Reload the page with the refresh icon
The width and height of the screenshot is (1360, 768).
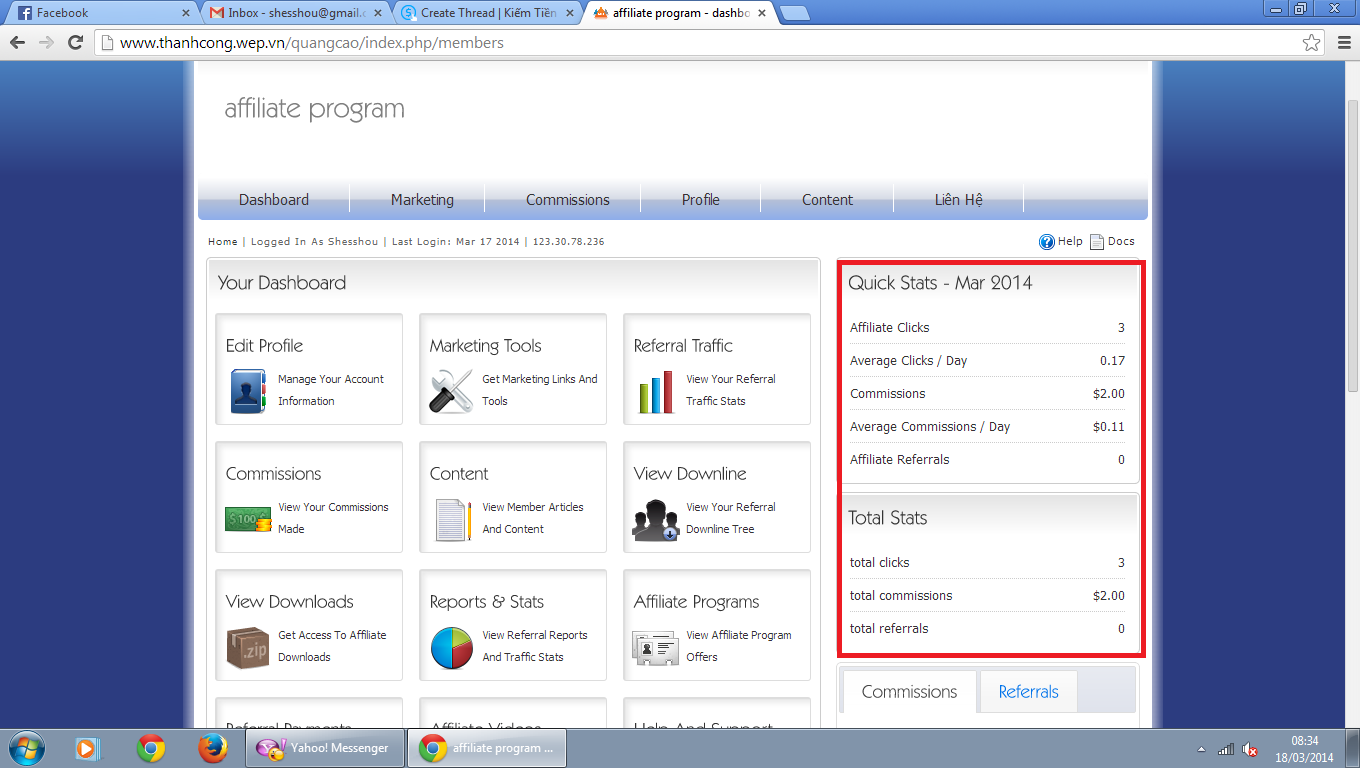pos(75,43)
